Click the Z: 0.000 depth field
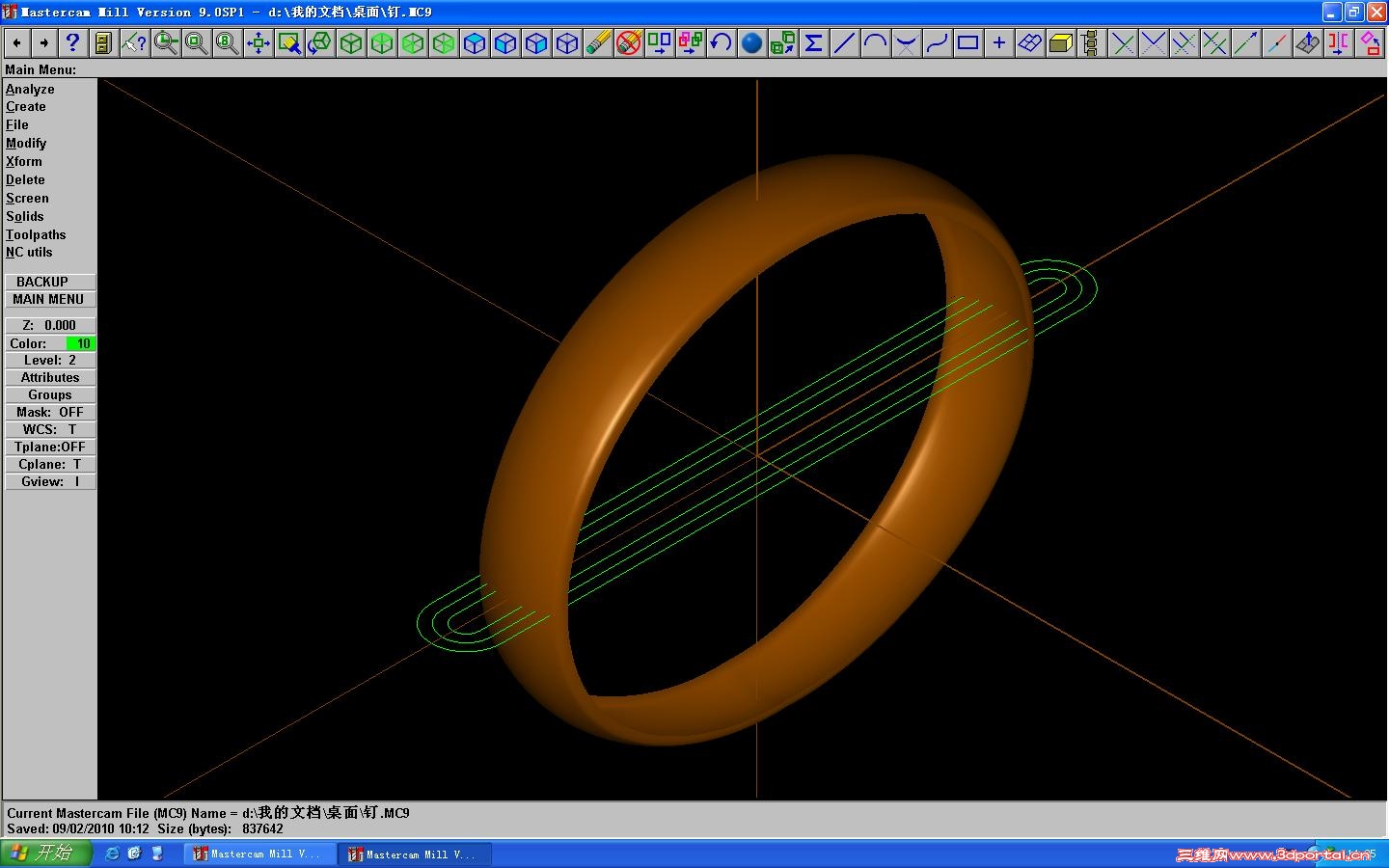1389x868 pixels. (x=50, y=326)
